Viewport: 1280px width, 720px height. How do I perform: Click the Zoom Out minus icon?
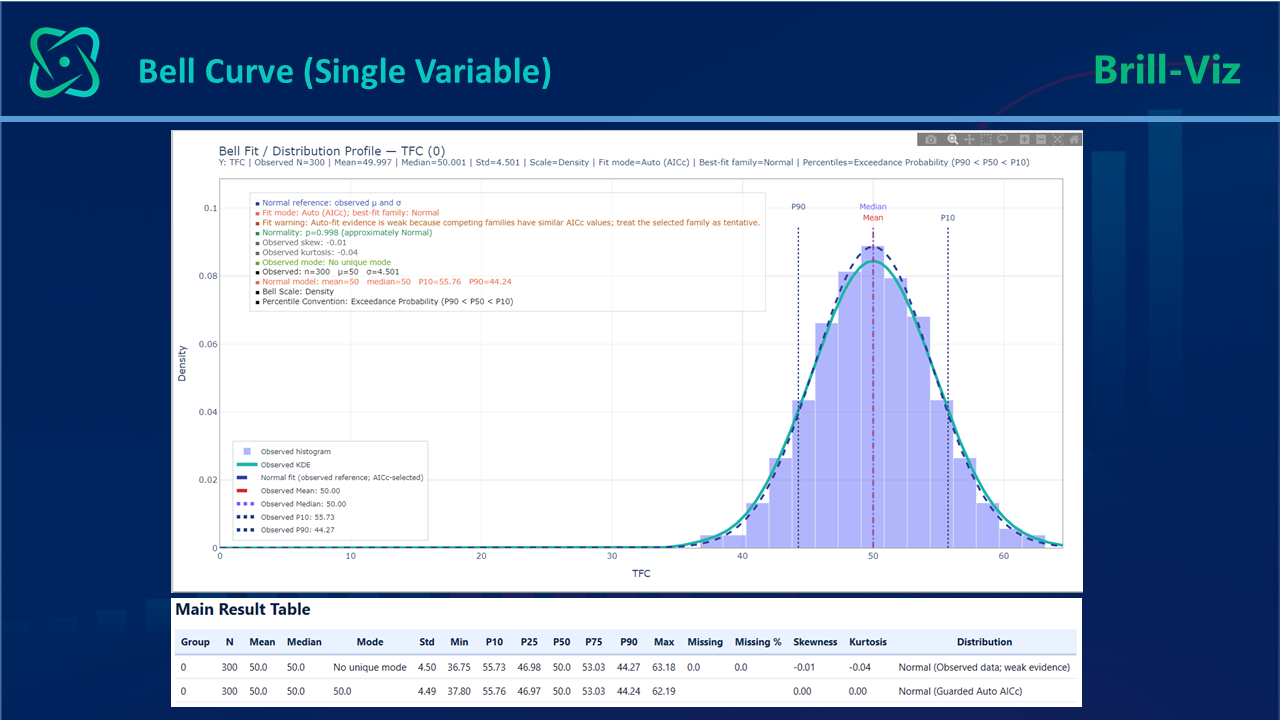[x=1041, y=140]
